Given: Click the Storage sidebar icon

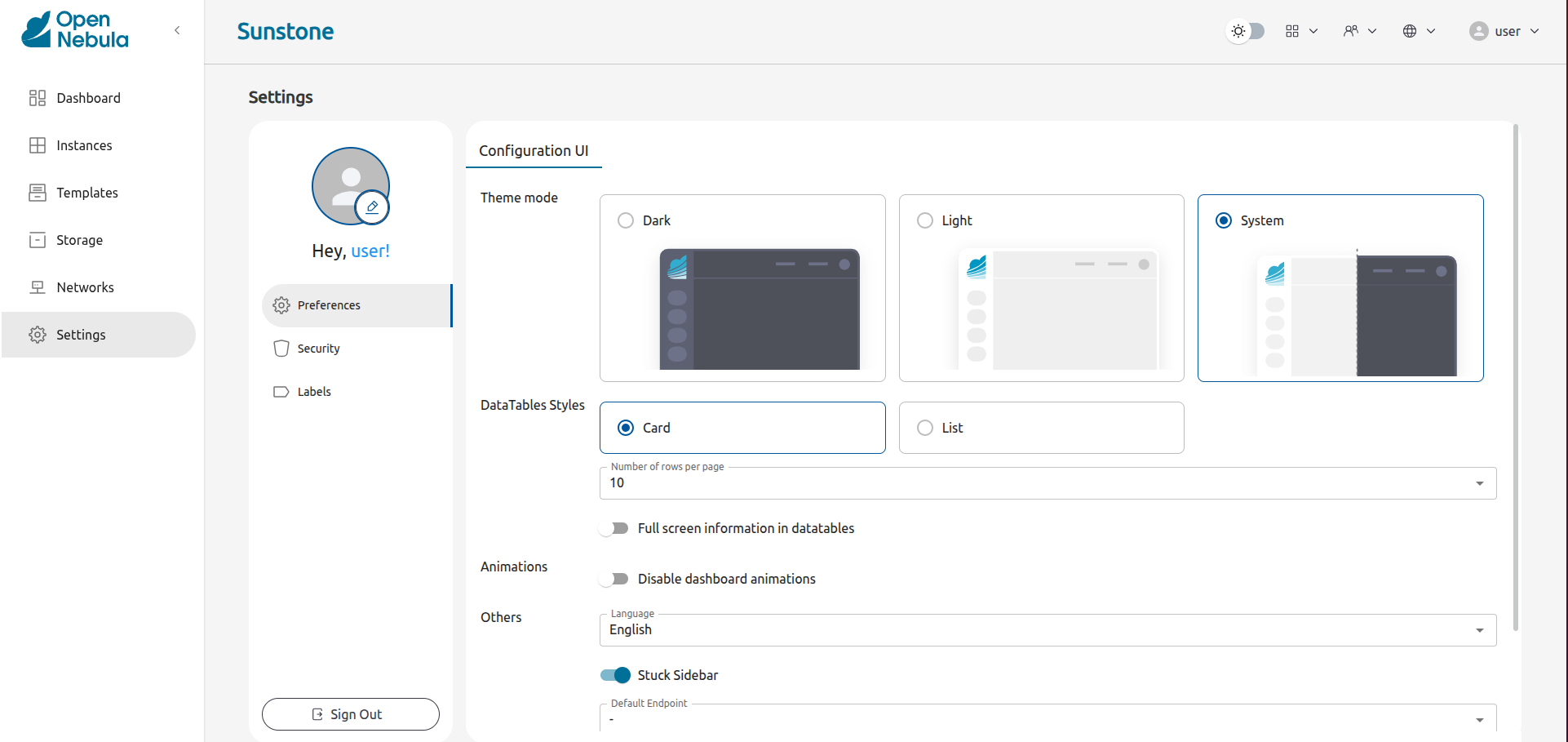Looking at the screenshot, I should pos(38,239).
